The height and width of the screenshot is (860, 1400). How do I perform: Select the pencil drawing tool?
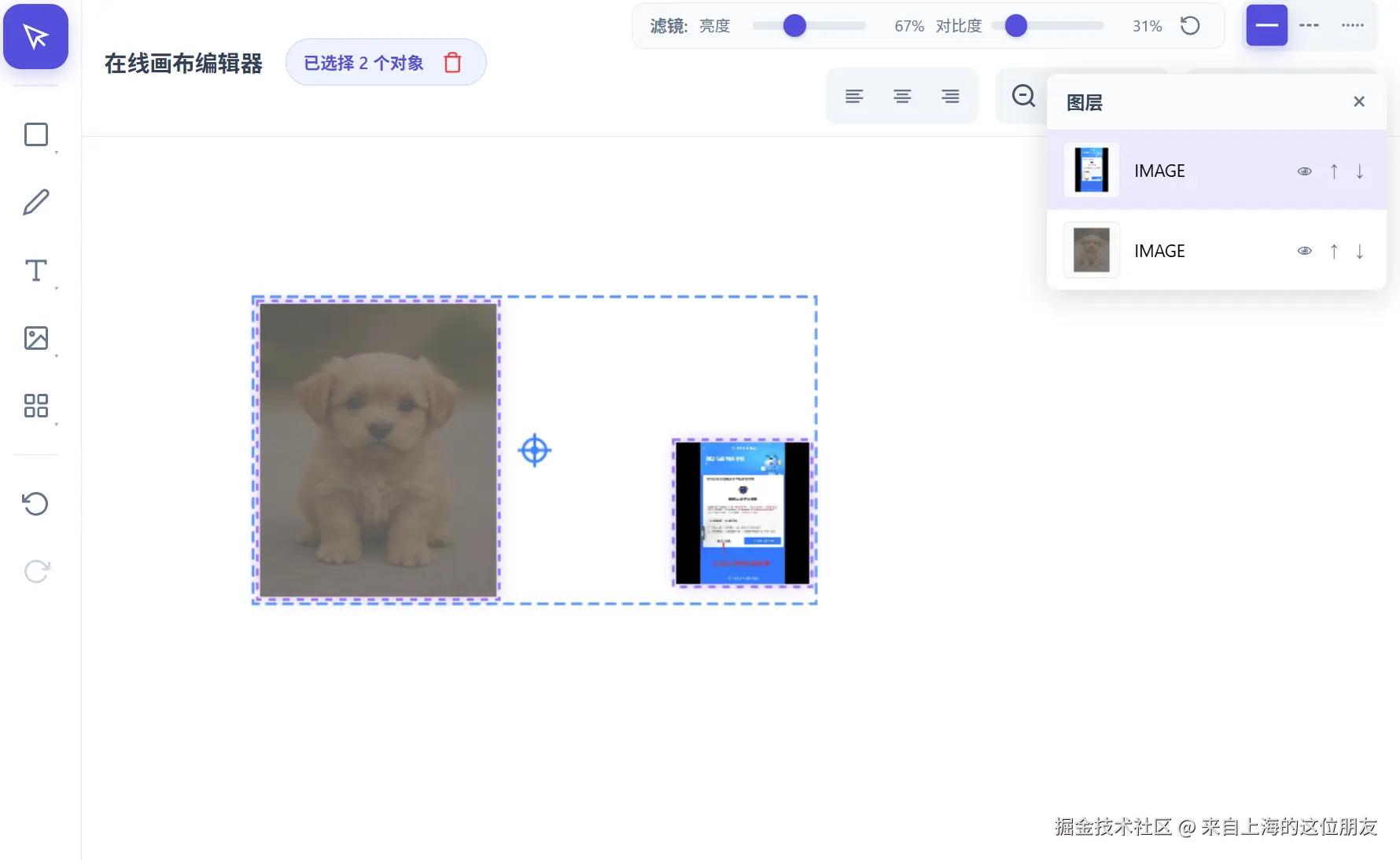36,202
